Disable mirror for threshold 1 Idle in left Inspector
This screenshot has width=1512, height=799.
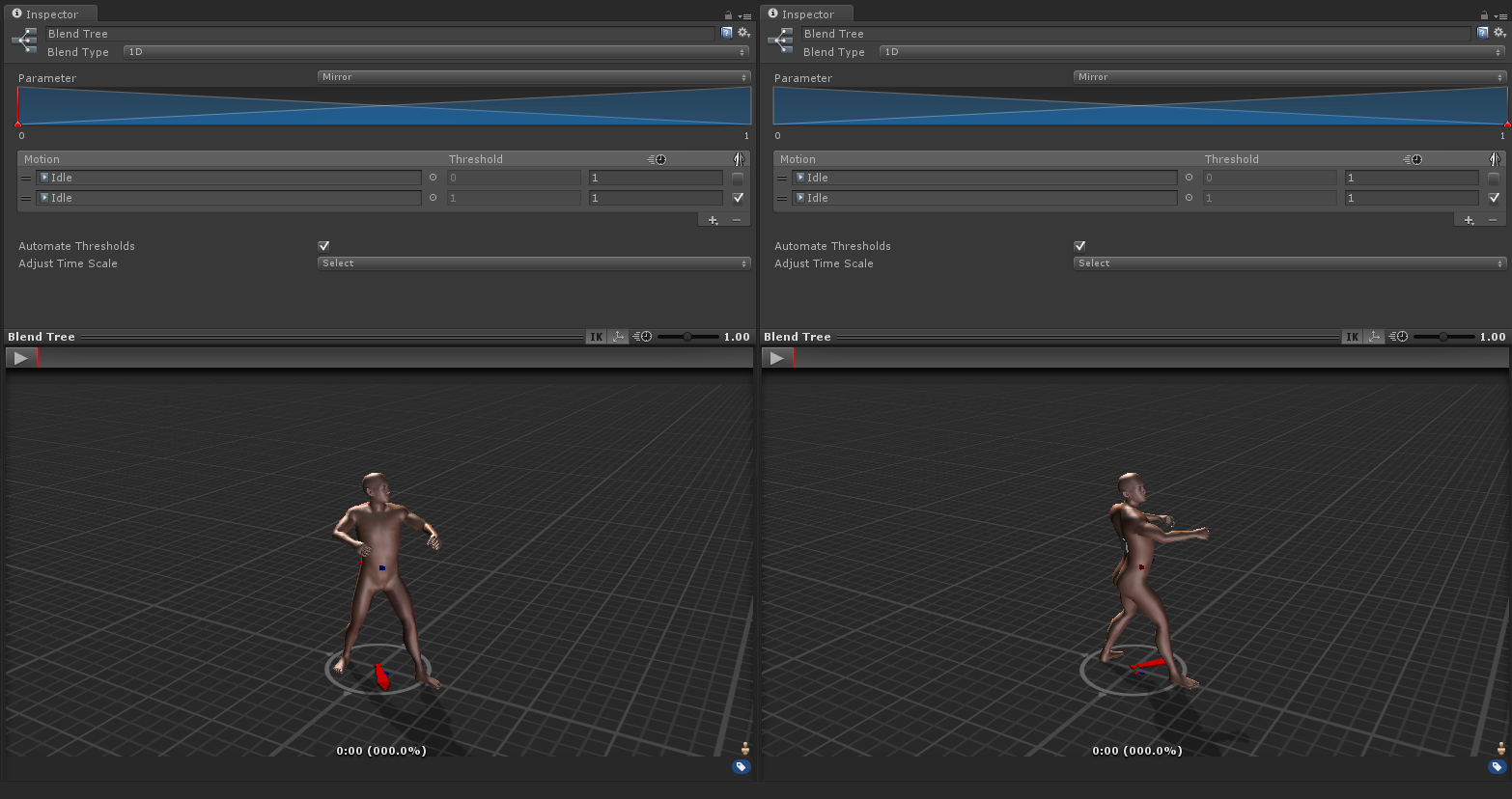coord(738,198)
